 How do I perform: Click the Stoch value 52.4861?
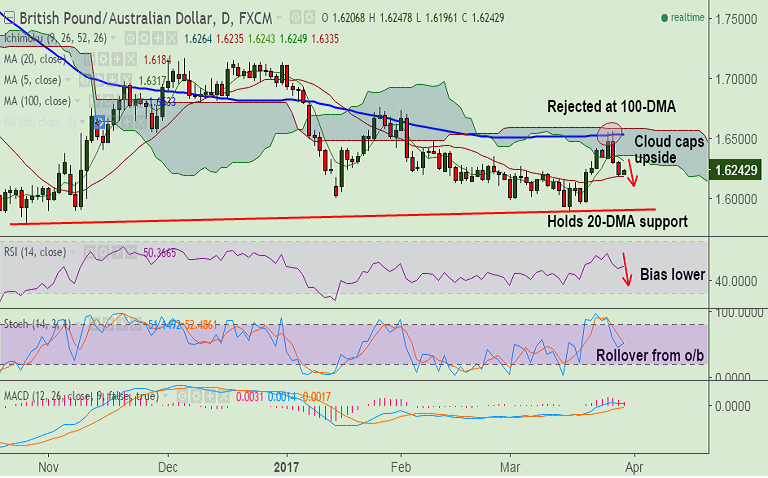coord(201,324)
